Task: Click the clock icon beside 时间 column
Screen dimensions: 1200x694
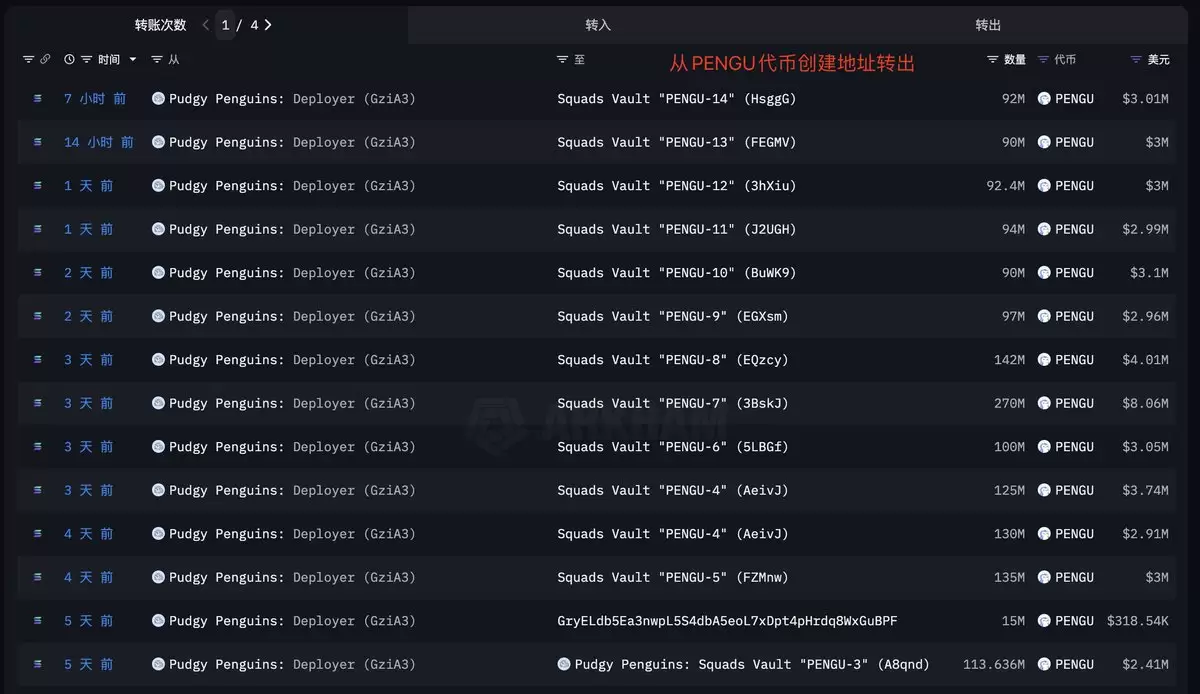Action: [x=69, y=60]
